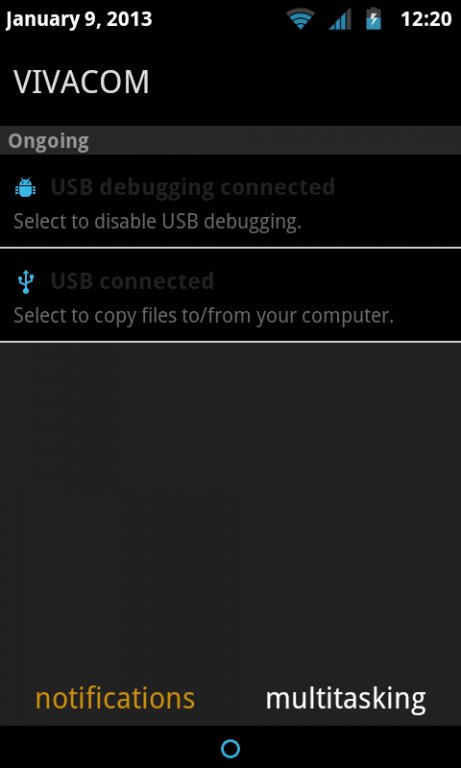Tap the blue circle handle icon
This screenshot has width=461, height=768.
tap(230, 748)
